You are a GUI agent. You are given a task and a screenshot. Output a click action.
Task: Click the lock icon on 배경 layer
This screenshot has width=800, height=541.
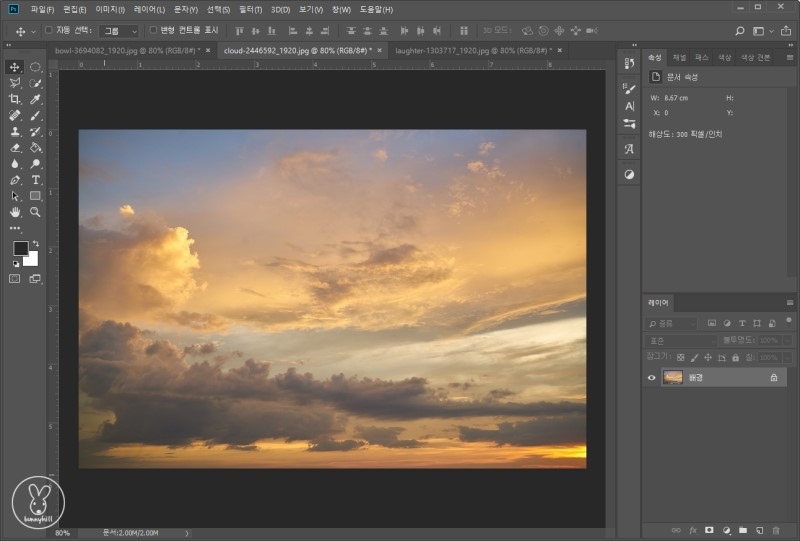(773, 377)
